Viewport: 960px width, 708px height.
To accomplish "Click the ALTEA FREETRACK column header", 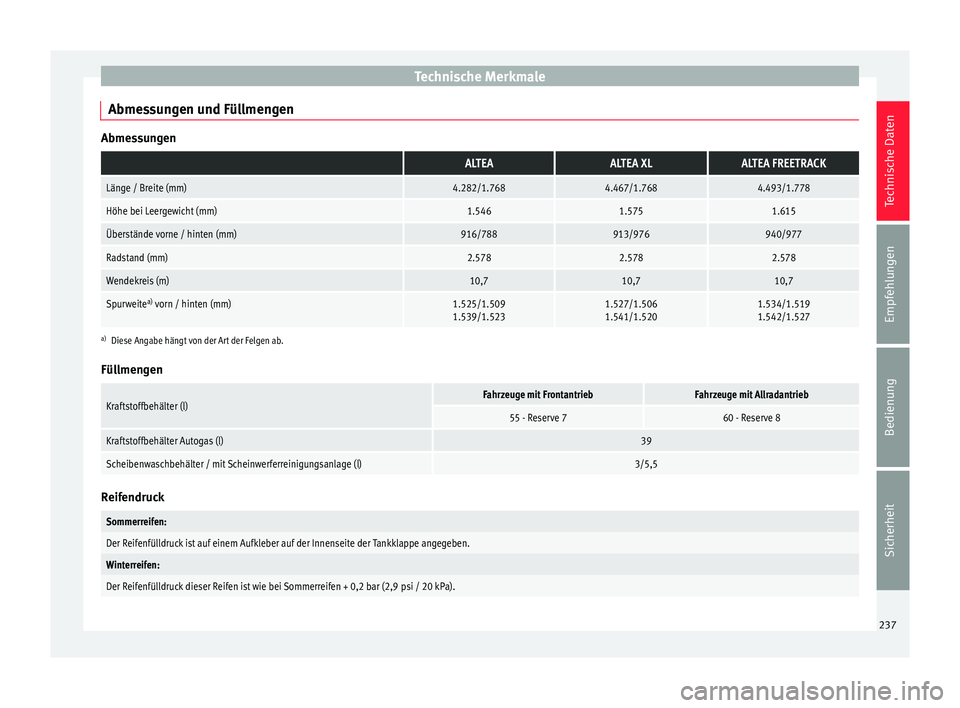I will coord(784,164).
